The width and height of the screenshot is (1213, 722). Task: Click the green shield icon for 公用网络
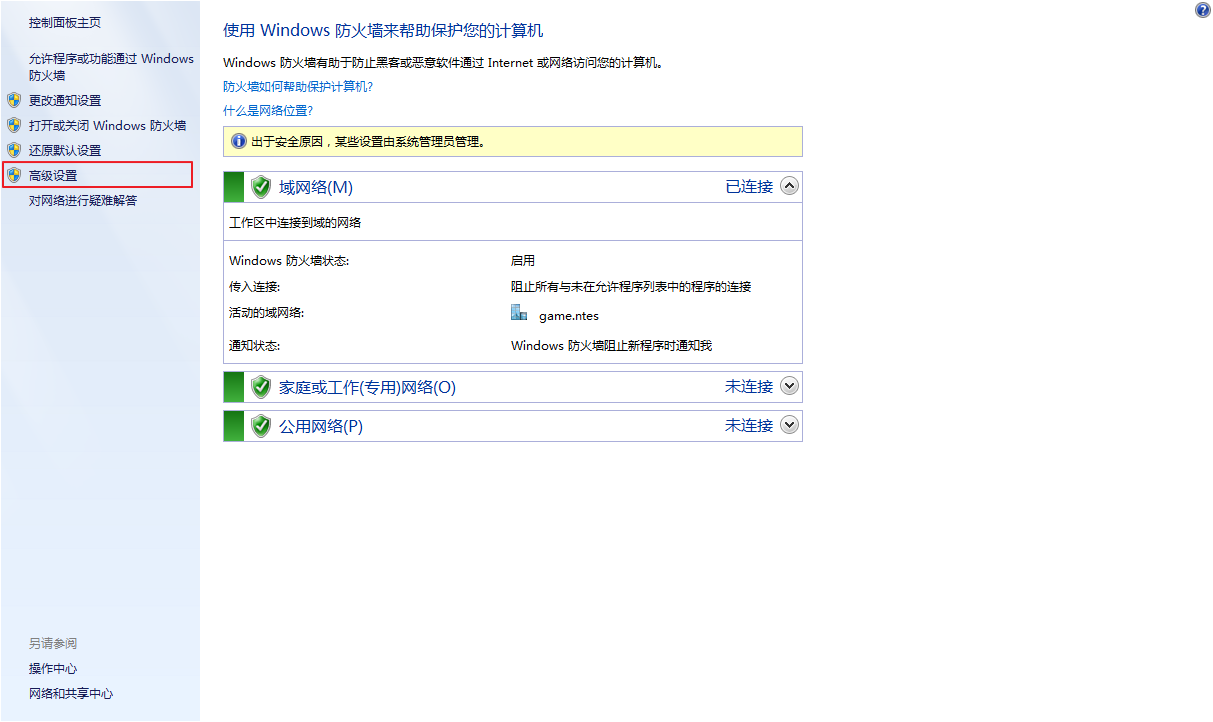261,426
